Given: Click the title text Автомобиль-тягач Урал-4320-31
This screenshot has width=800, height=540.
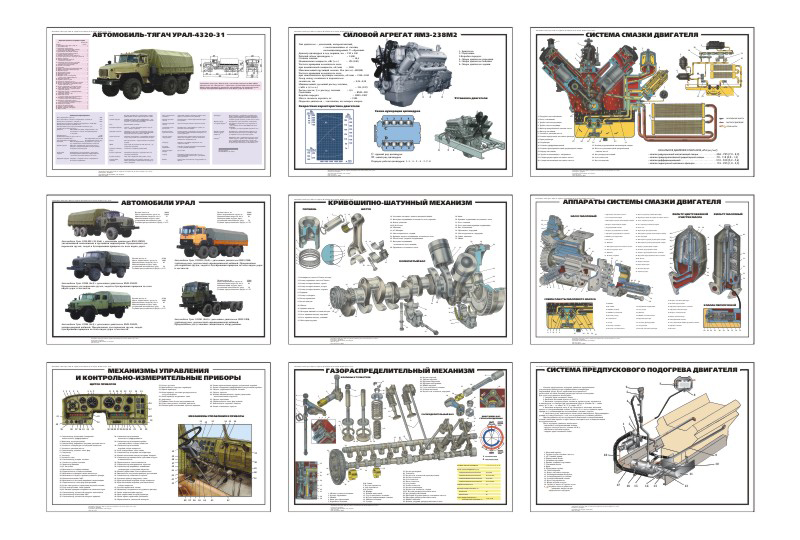Looking at the screenshot, I should (x=158, y=35).
